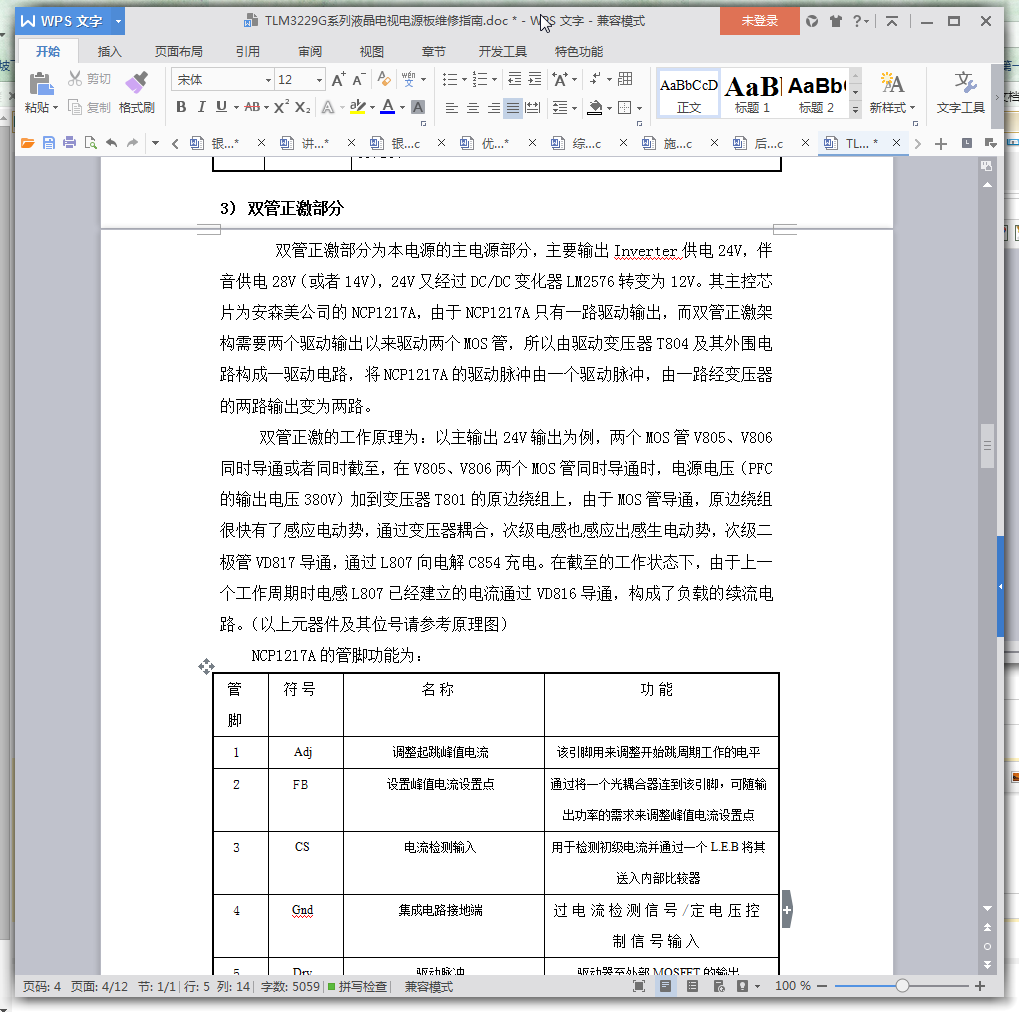Image resolution: width=1019 pixels, height=1012 pixels.
Task: Apply the 正文 body style
Action: [x=689, y=93]
